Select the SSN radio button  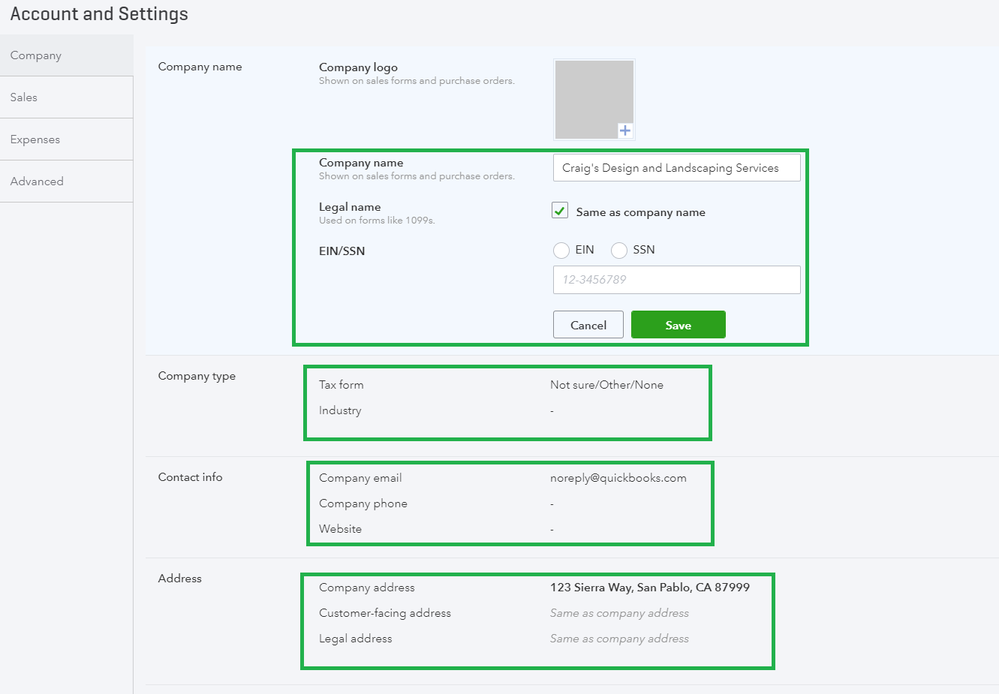tap(619, 250)
